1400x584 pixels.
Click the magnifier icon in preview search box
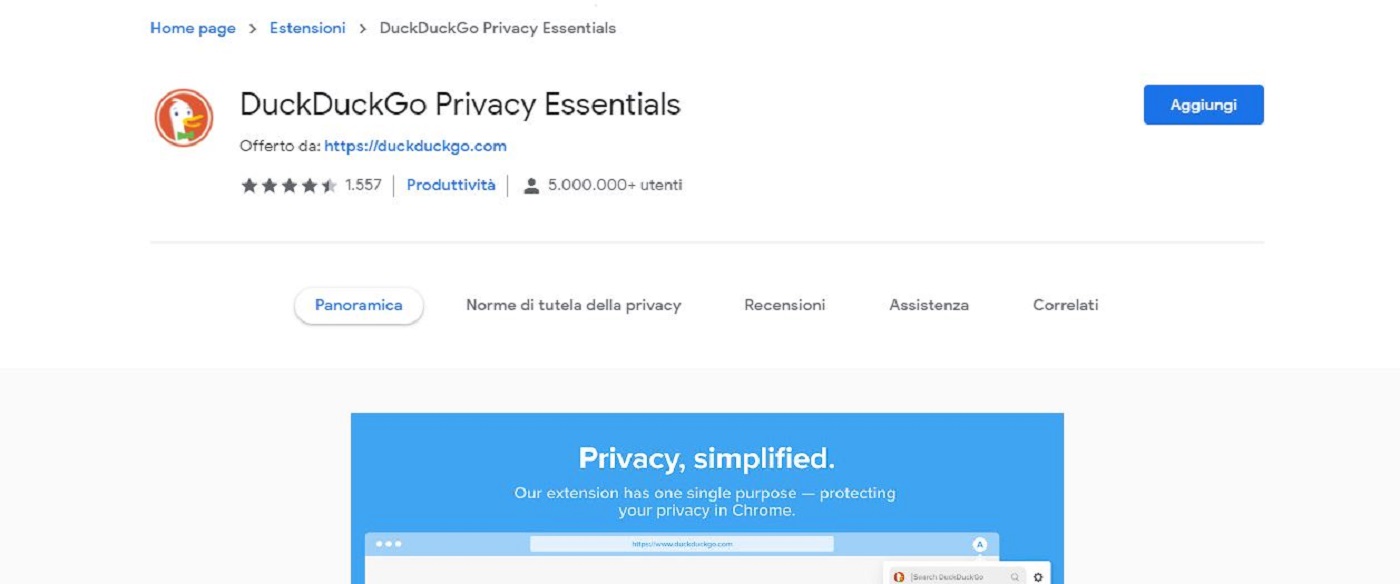1015,577
